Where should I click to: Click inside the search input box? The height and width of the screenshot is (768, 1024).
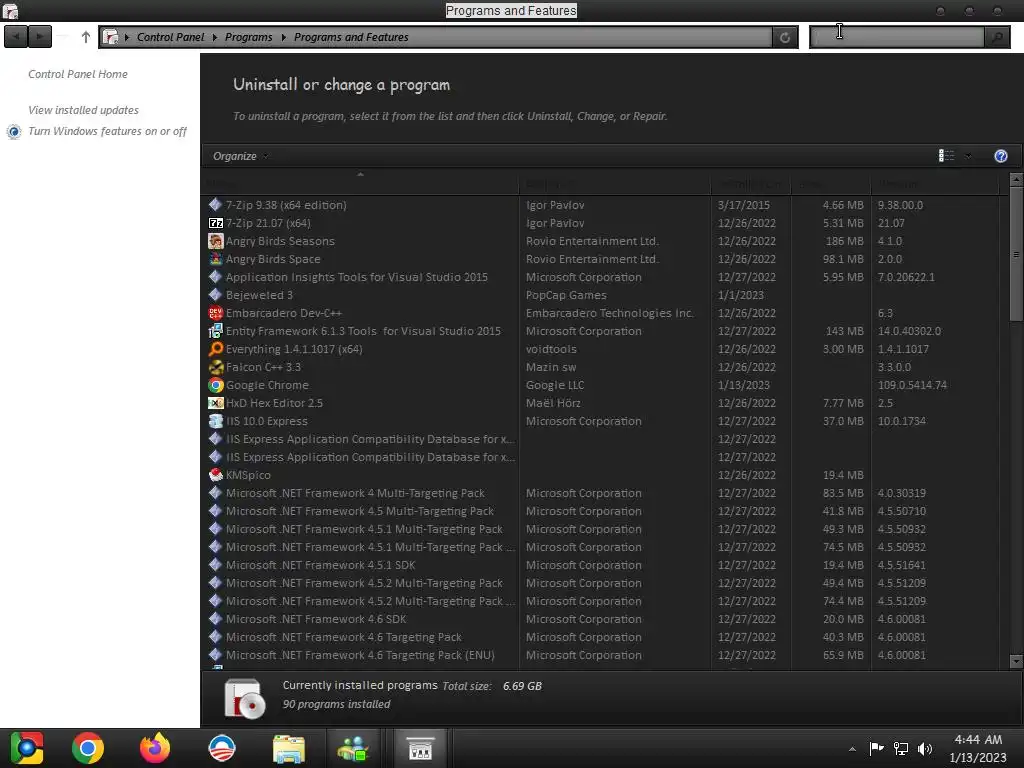click(x=897, y=37)
